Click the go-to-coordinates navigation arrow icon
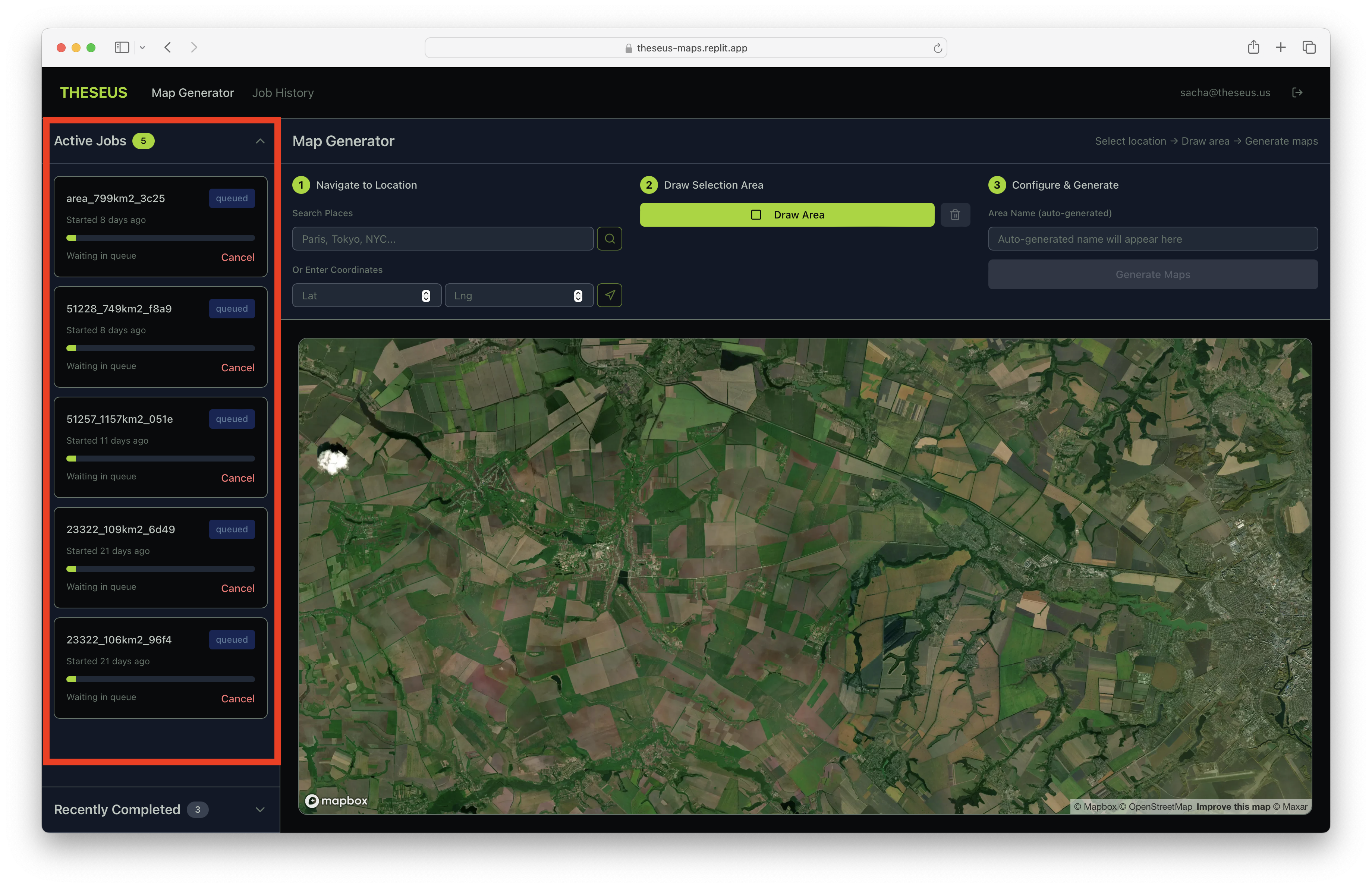1372x888 pixels. (609, 295)
